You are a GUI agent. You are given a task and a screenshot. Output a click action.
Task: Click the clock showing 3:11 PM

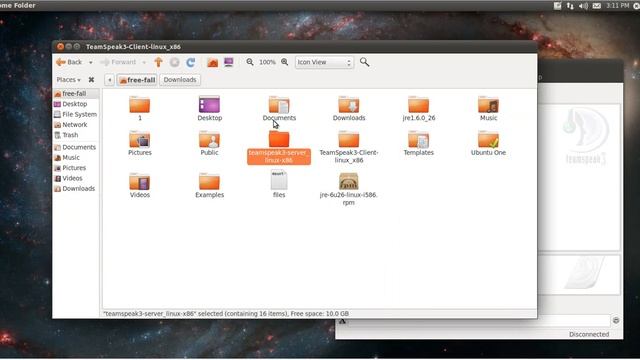click(x=618, y=5)
